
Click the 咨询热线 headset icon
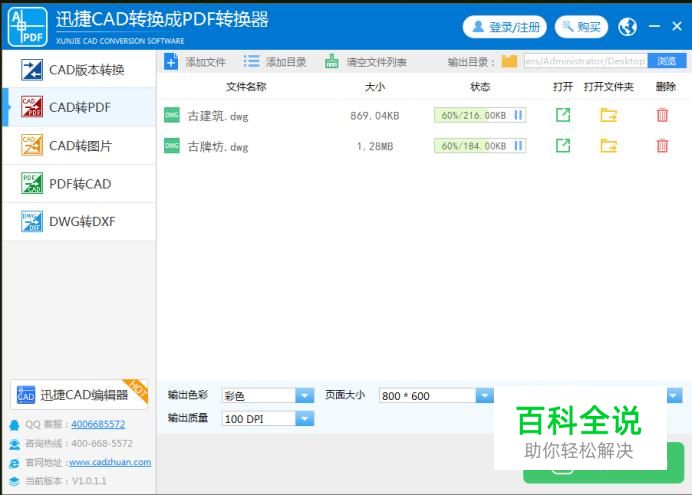[14, 444]
